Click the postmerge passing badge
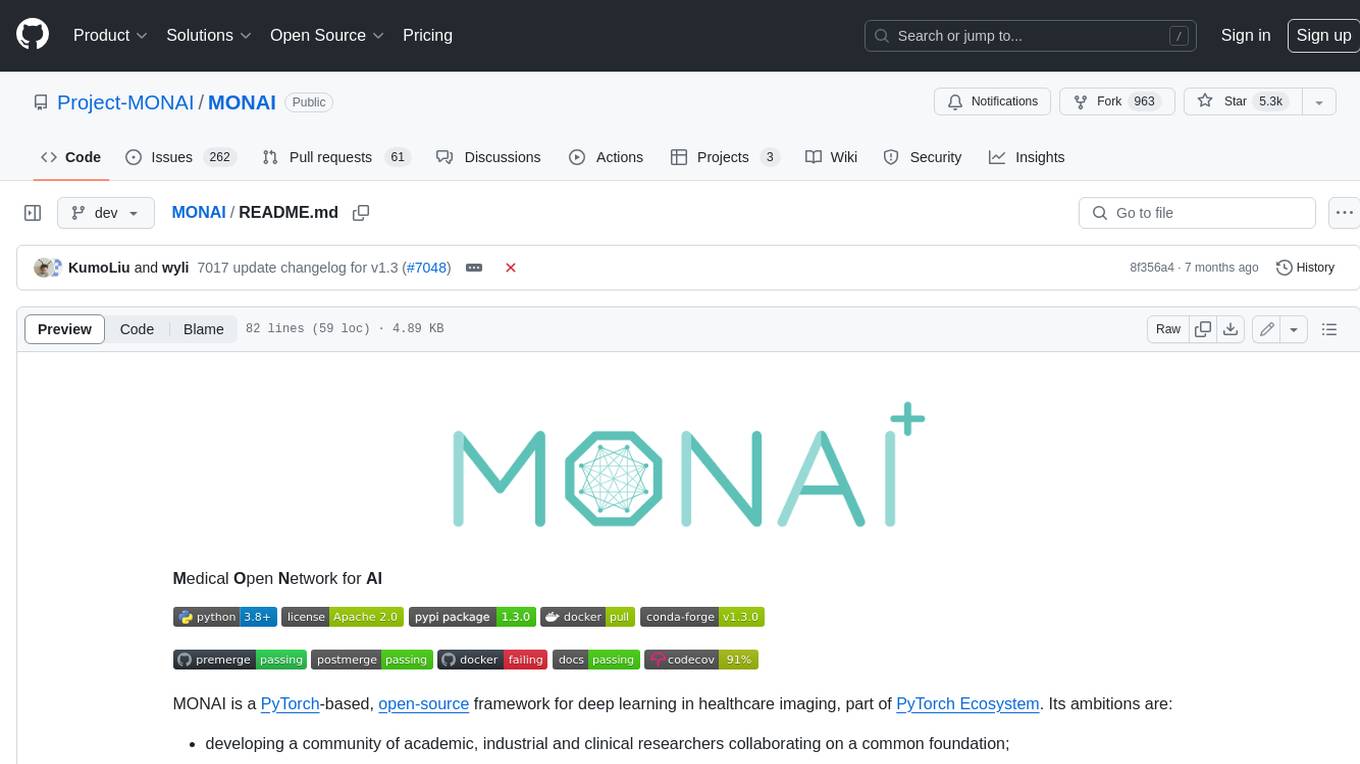 371,659
